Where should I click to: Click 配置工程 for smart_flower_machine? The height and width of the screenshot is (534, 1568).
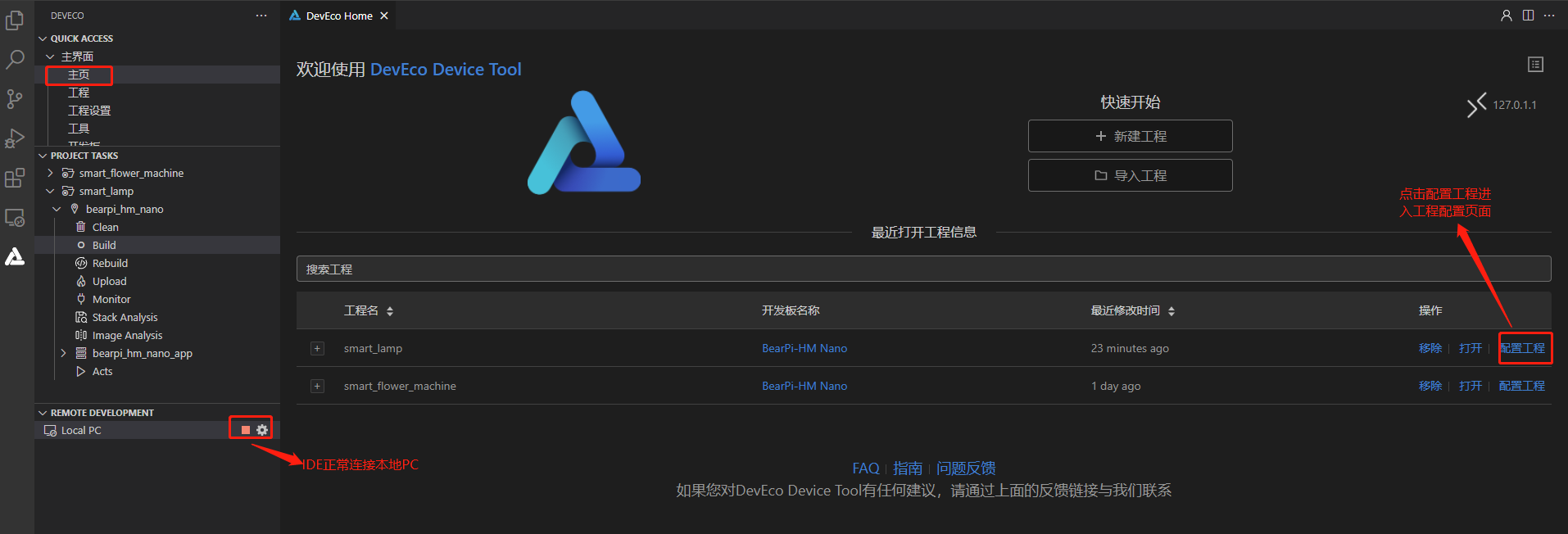(1522, 386)
